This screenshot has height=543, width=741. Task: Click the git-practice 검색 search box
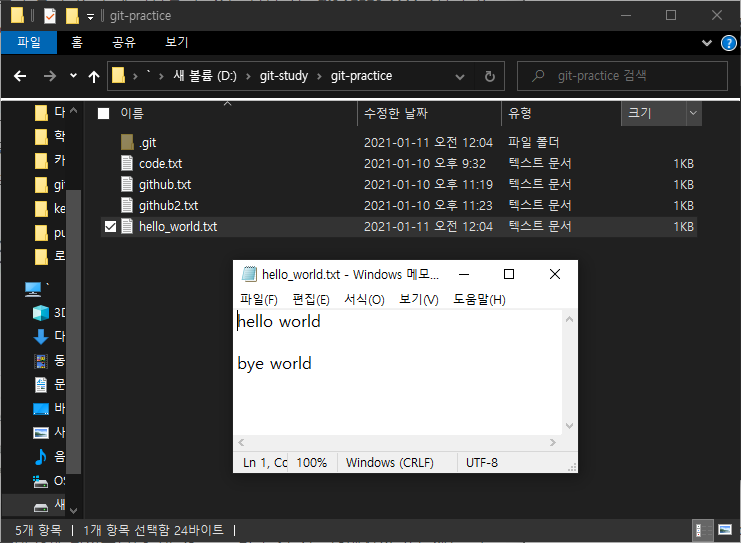(622, 76)
